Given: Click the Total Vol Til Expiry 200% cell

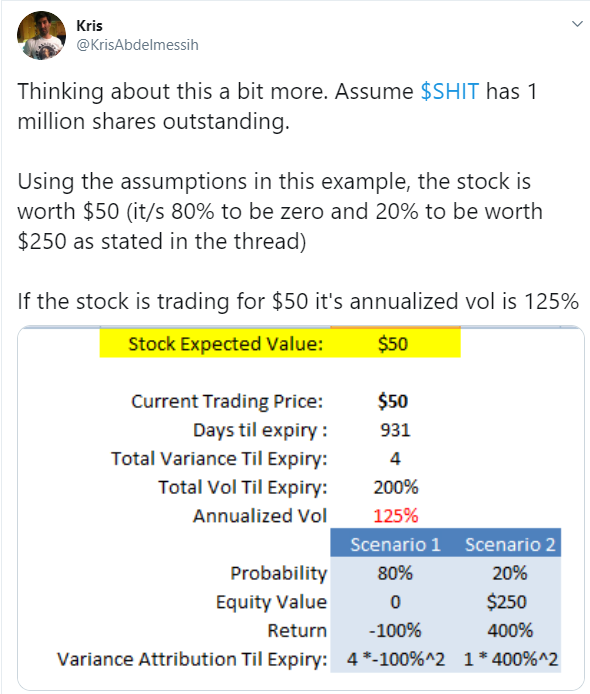Looking at the screenshot, I should pos(396,487).
